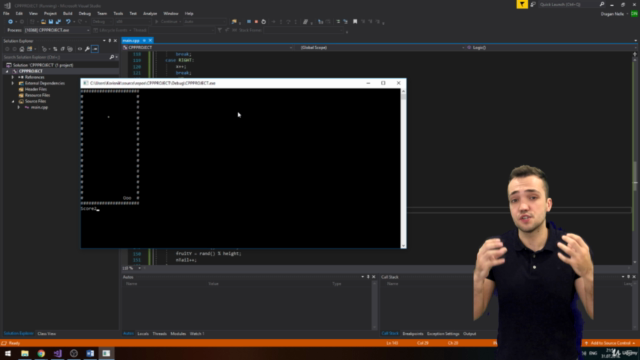Click the Save All toolbar icon

(58, 22)
